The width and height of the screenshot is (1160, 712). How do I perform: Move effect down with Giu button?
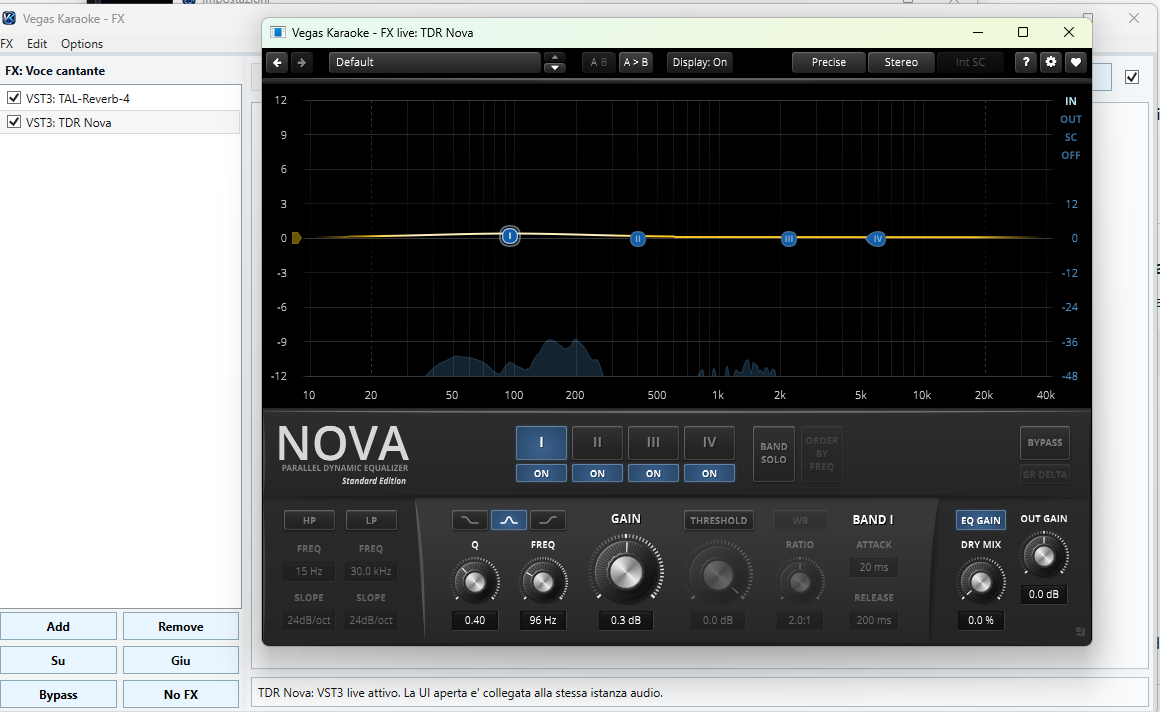pyautogui.click(x=181, y=660)
